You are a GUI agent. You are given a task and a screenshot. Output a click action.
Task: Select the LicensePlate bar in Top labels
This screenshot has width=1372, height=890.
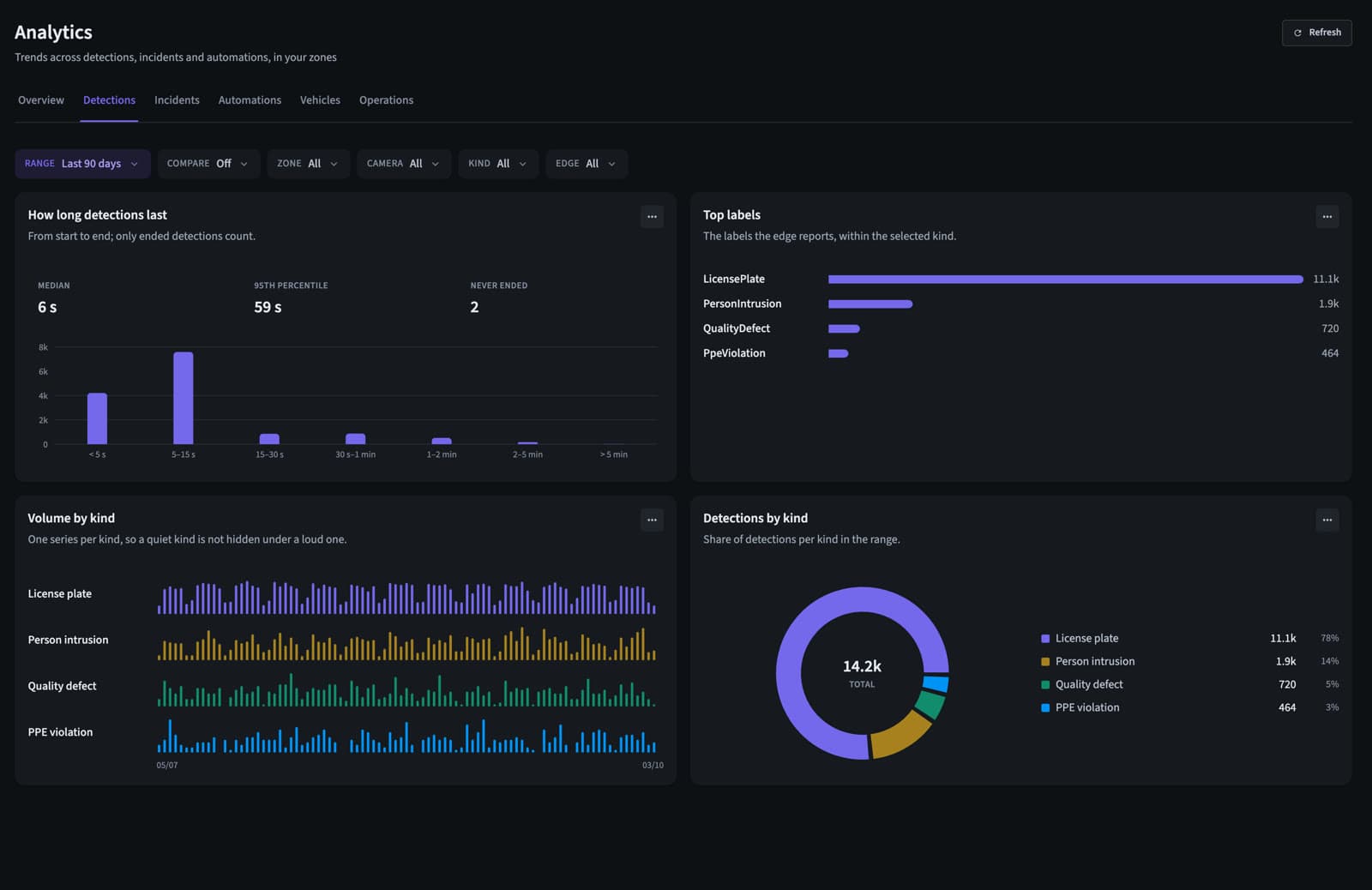click(1066, 280)
